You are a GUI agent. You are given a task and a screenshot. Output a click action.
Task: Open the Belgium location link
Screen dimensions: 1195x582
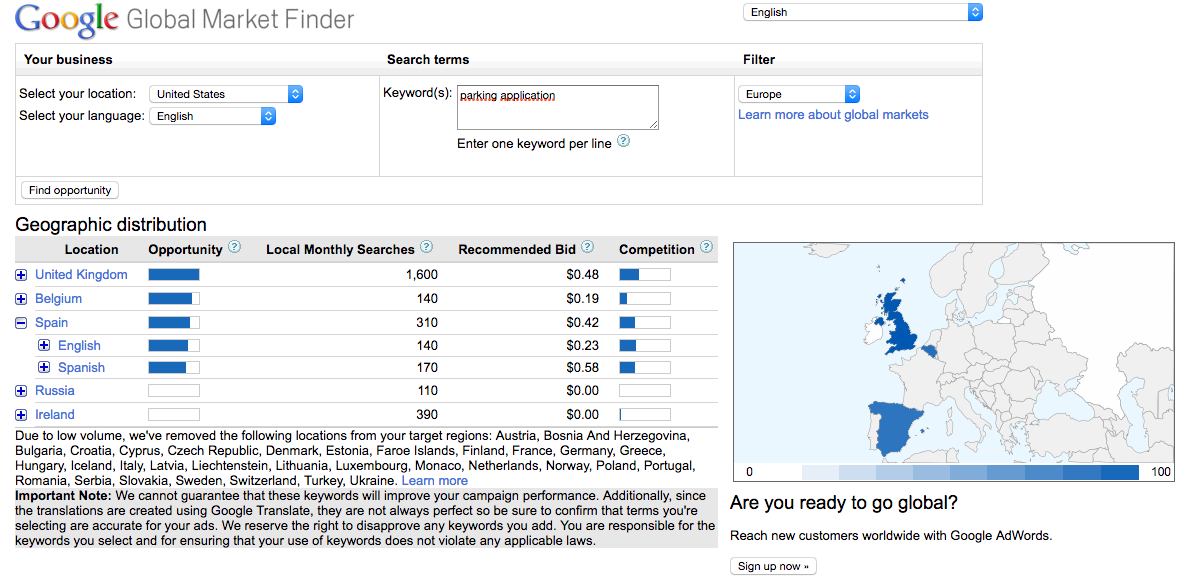click(58, 299)
